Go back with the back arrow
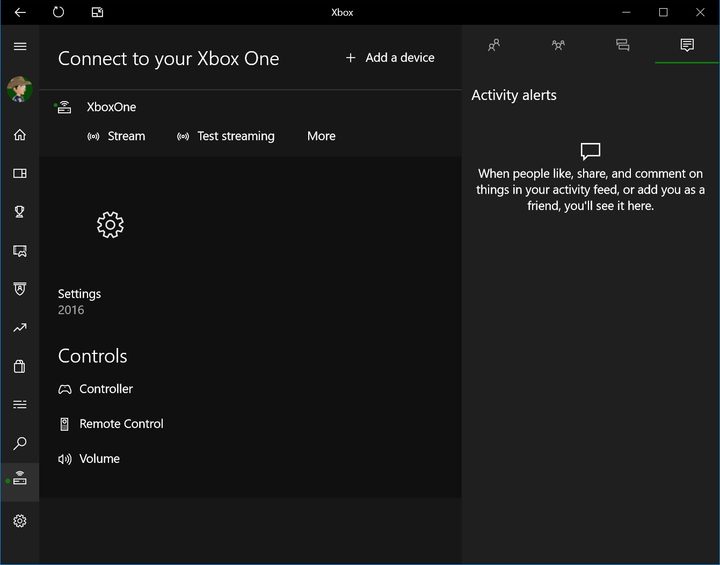Screen dimensions: 720x565 click(x=20, y=12)
